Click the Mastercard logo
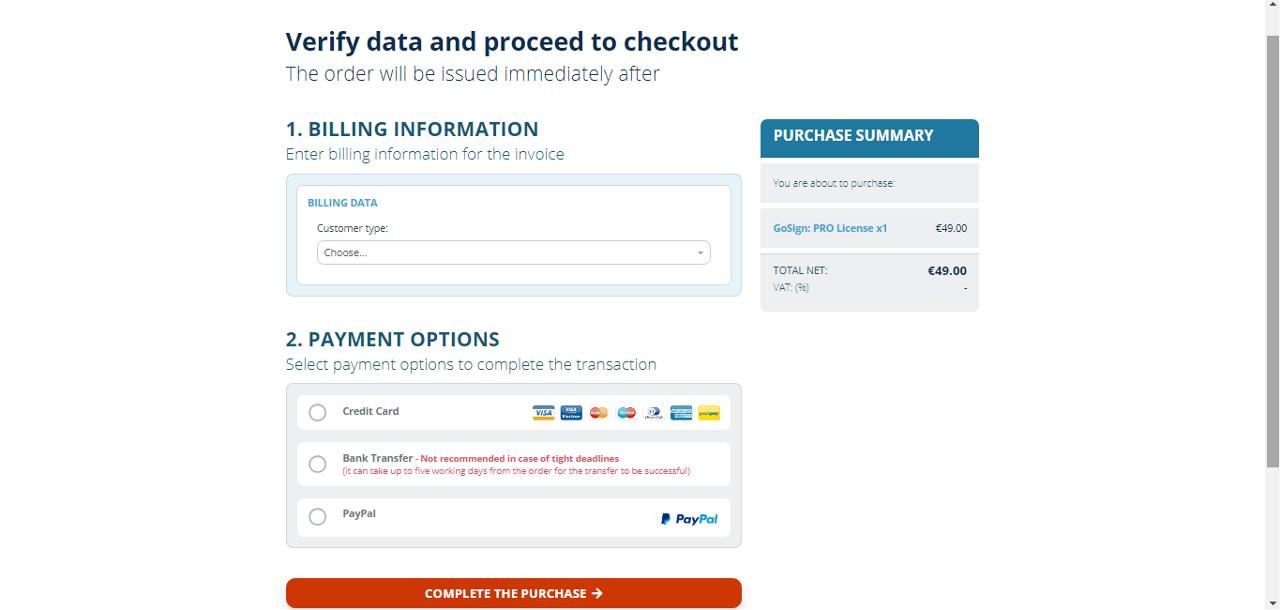This screenshot has height=610, width=1280. point(599,412)
